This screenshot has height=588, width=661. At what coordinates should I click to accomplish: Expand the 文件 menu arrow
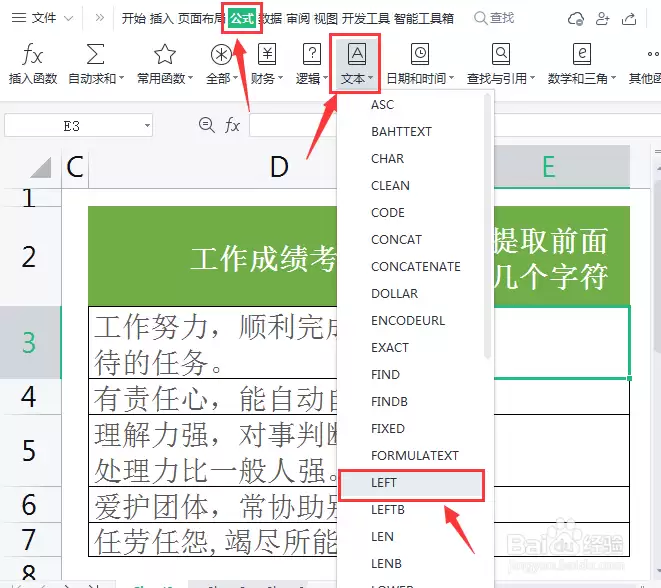(68, 18)
